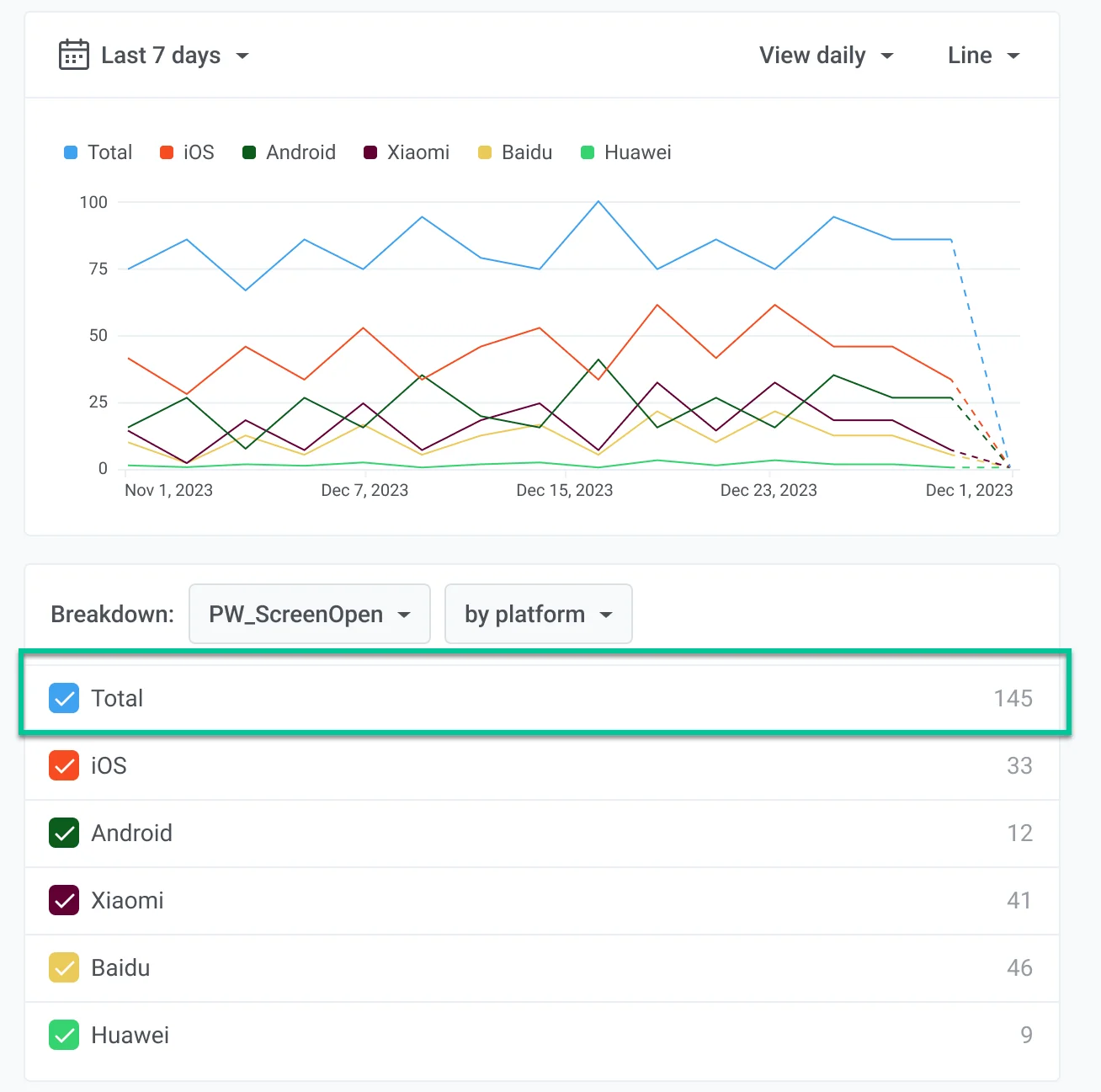
Task: Hide Huawei using its checkbox
Action: click(64, 1035)
